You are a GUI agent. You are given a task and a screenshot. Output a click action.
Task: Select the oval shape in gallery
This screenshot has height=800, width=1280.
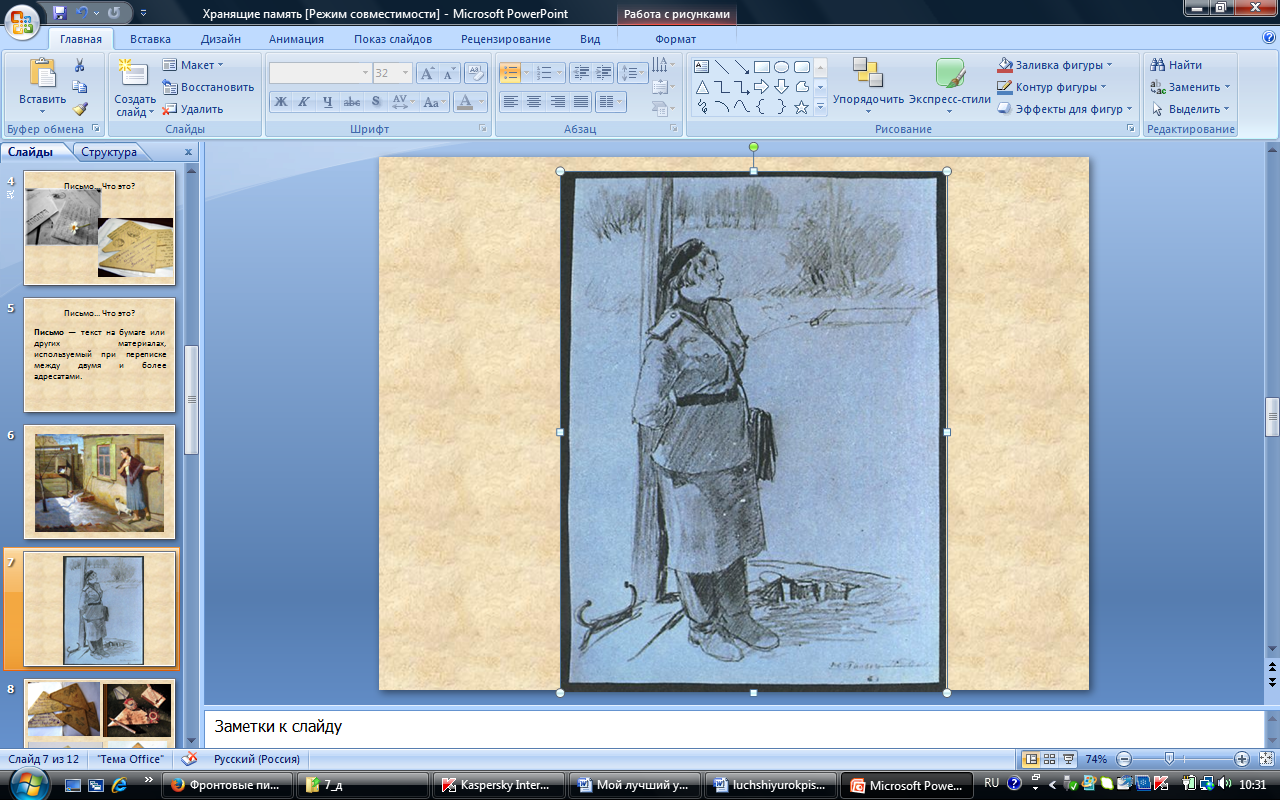pyautogui.click(x=782, y=67)
